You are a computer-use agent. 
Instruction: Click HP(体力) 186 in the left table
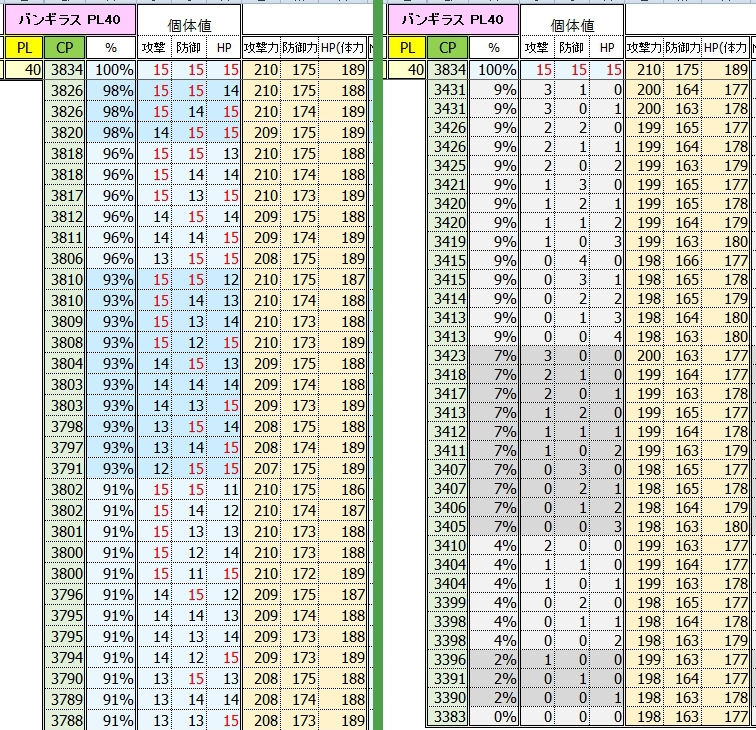pos(342,490)
